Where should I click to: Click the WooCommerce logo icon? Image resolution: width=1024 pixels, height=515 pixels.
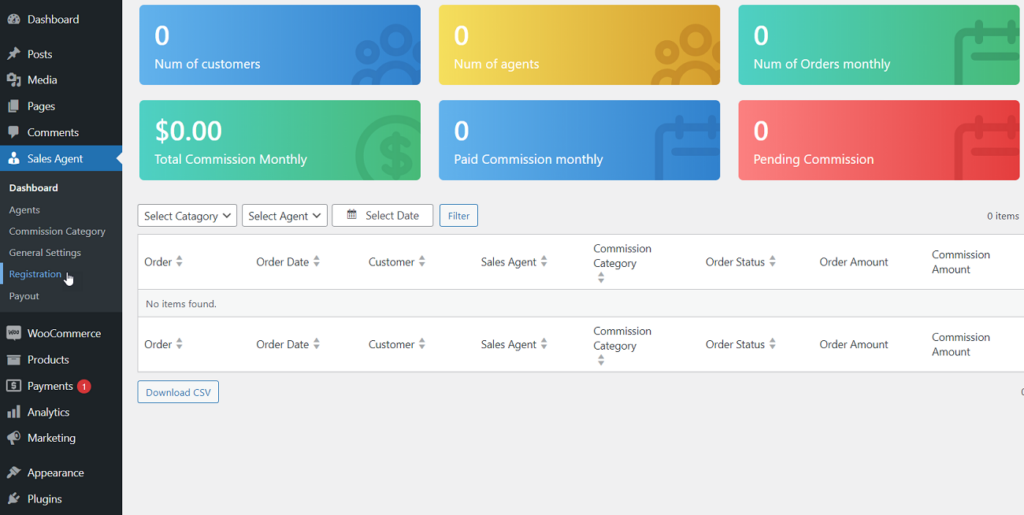13,333
